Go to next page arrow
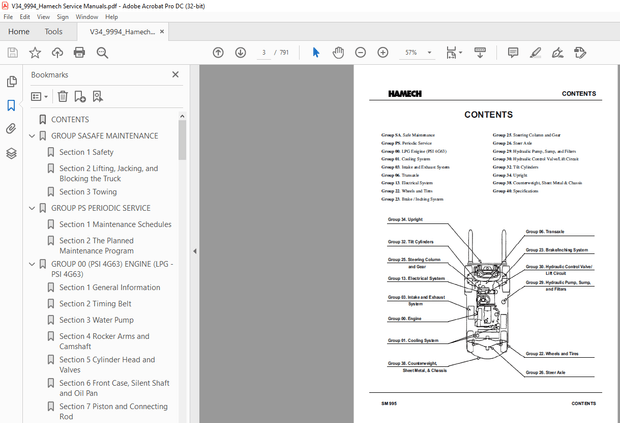620x423 pixels. [240, 53]
